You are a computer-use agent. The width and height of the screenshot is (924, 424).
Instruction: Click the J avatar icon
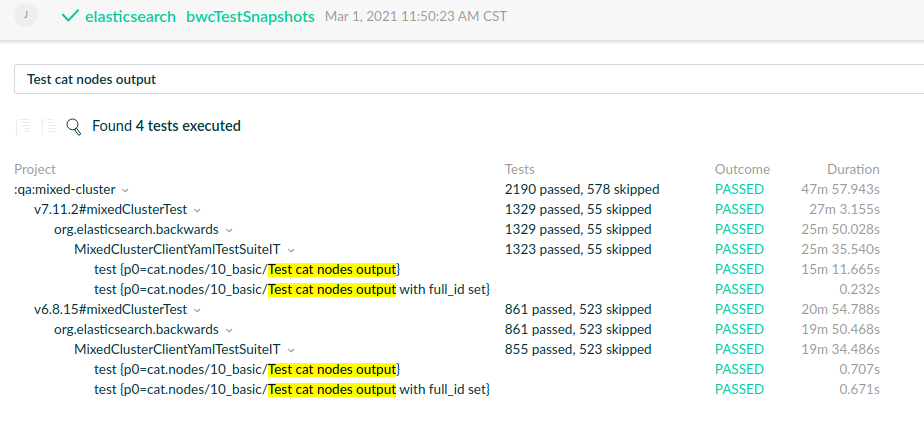pos(25,15)
